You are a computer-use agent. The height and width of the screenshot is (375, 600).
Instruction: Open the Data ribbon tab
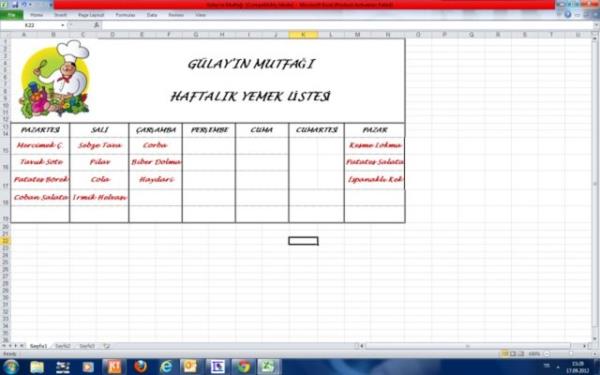click(x=152, y=15)
